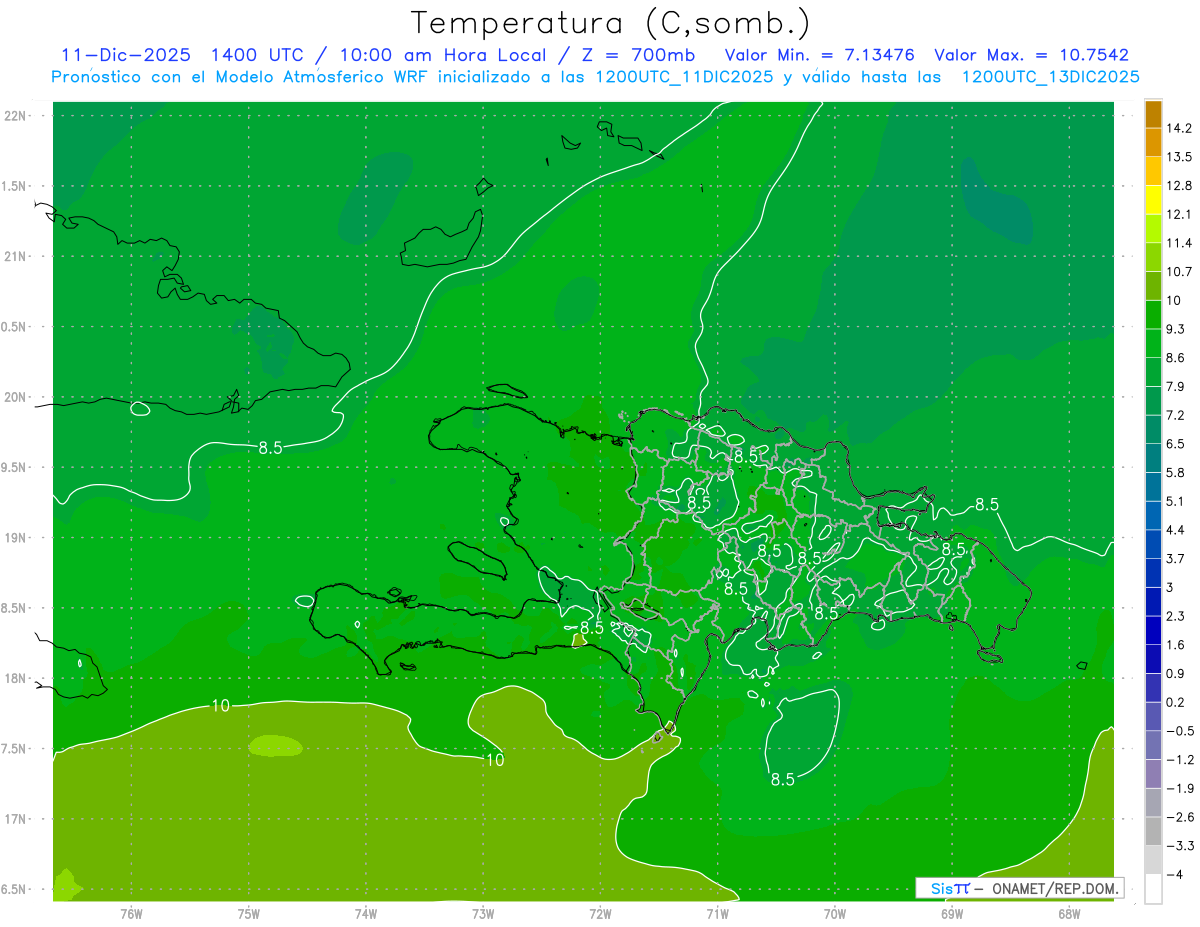Viewport: 1200px width, 927px height.
Task: Click the lime legend swatch between 10.7 and 11.4
Action: [x=1153, y=257]
